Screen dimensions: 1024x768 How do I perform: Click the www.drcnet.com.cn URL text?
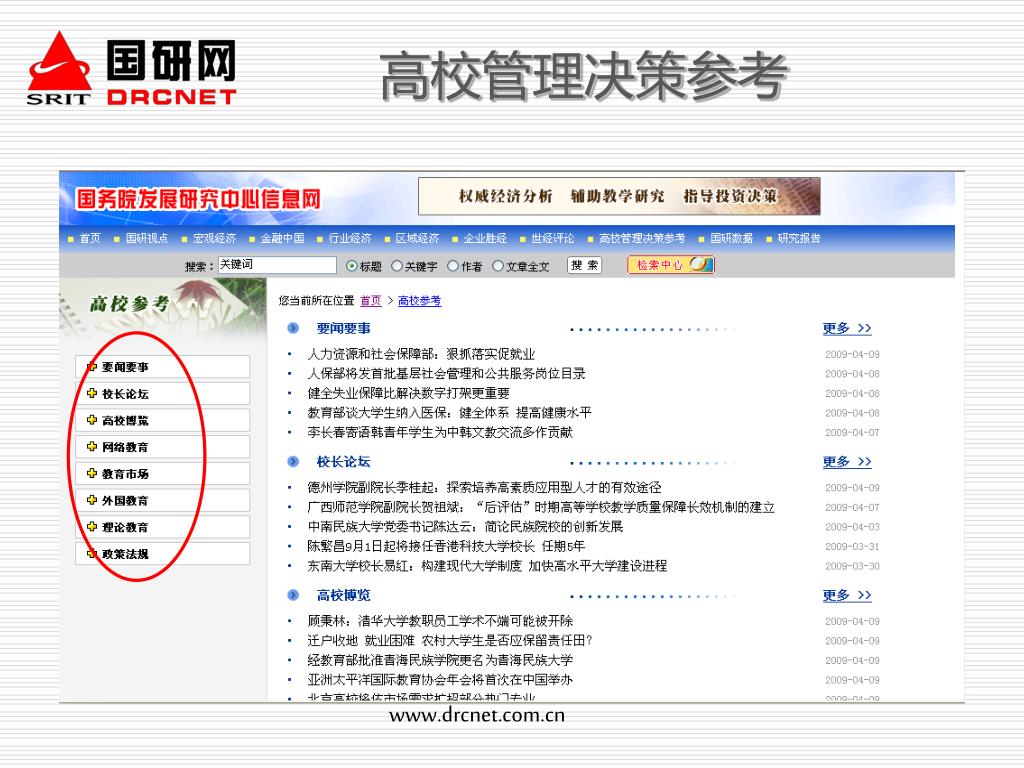(x=477, y=716)
